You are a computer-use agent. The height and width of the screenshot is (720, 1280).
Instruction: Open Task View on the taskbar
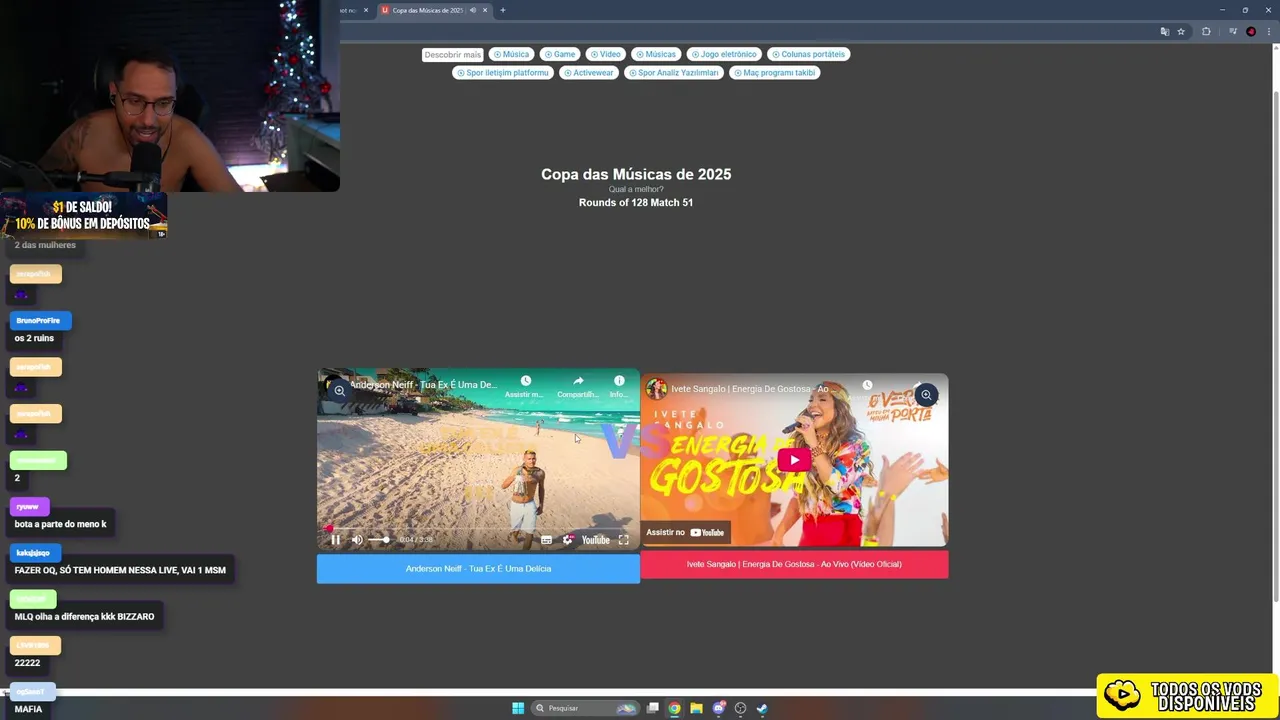tap(653, 708)
